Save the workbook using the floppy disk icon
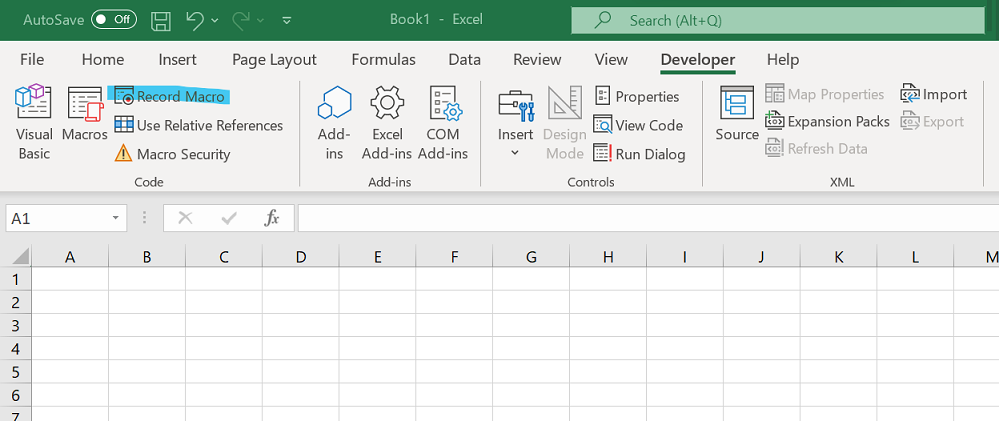 tap(160, 19)
